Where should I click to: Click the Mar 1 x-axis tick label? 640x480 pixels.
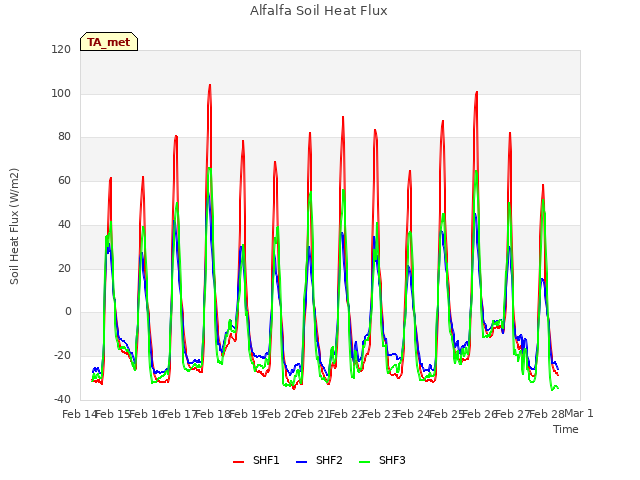point(579,413)
